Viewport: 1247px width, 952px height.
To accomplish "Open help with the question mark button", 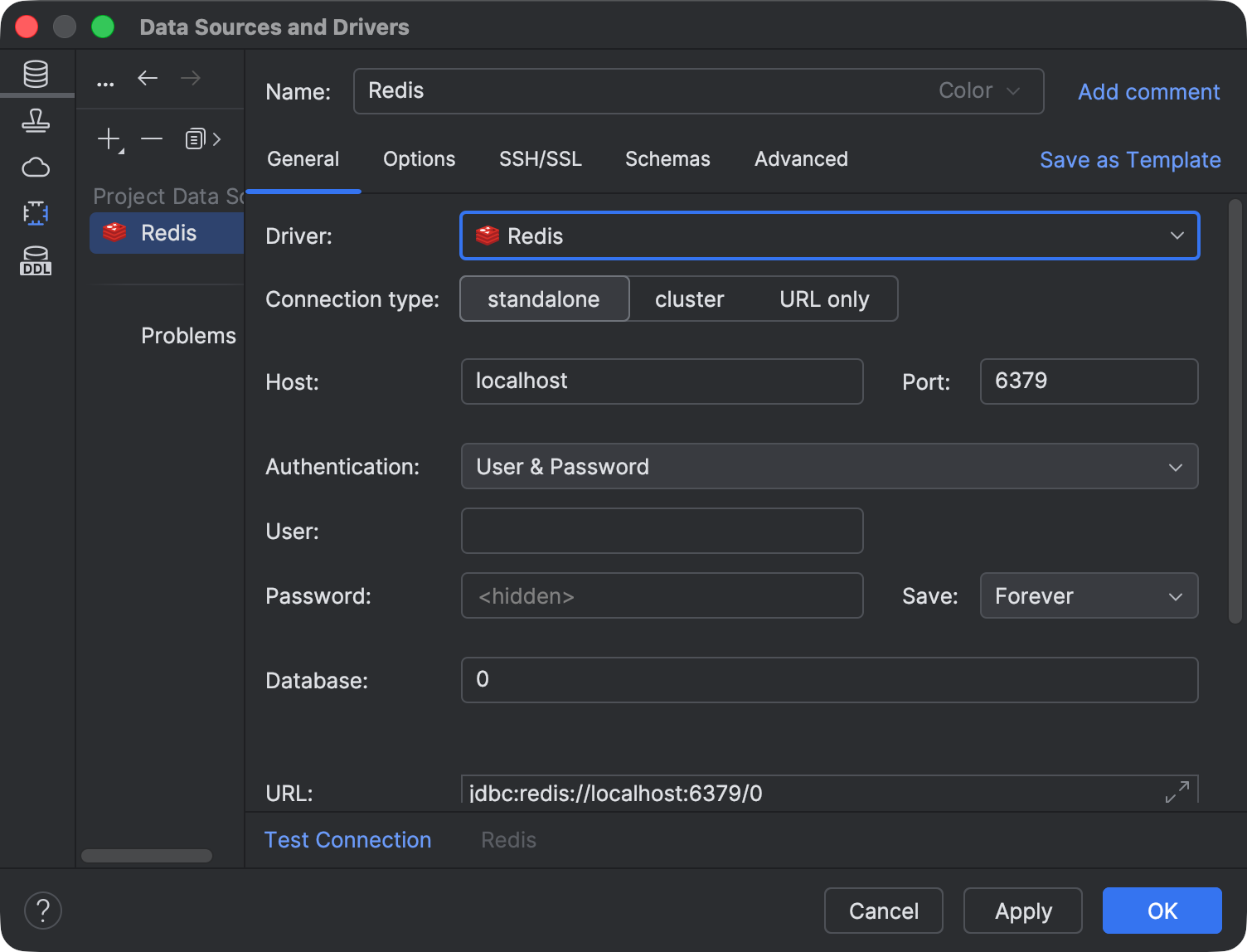I will (x=43, y=911).
